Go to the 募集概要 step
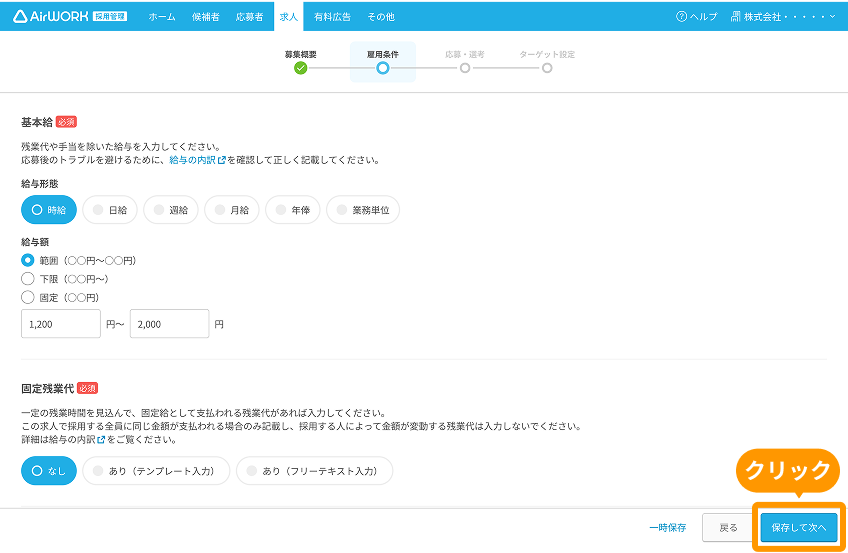848x553 pixels. 301,62
